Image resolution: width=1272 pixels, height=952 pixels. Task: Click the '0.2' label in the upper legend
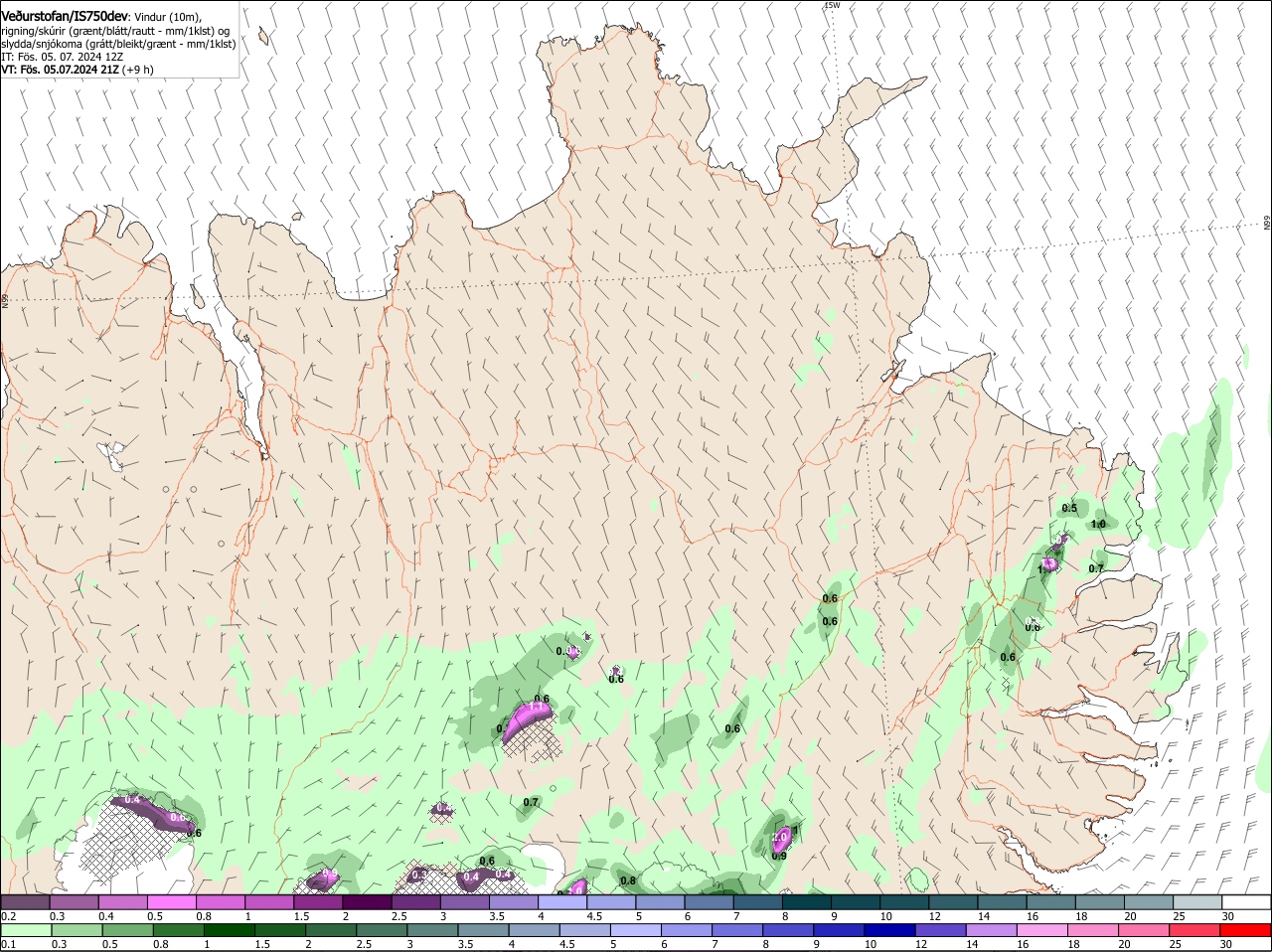click(8, 916)
